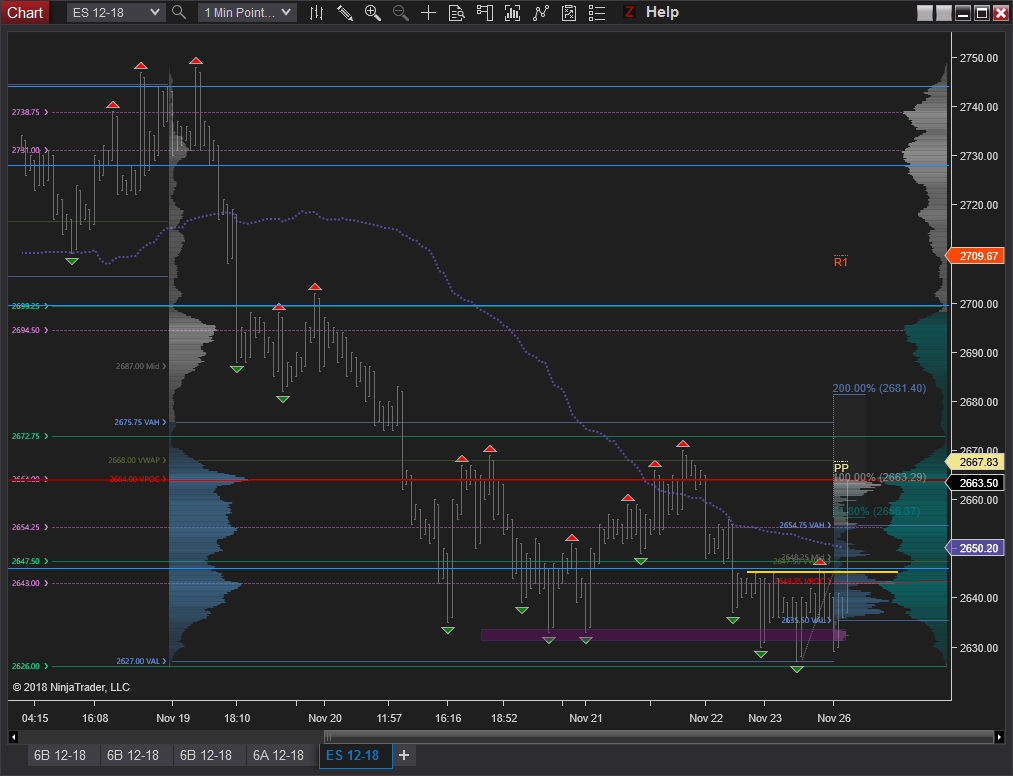The image size is (1013, 776).
Task: Open the bar style icon in toolbar
Action: pos(317,12)
